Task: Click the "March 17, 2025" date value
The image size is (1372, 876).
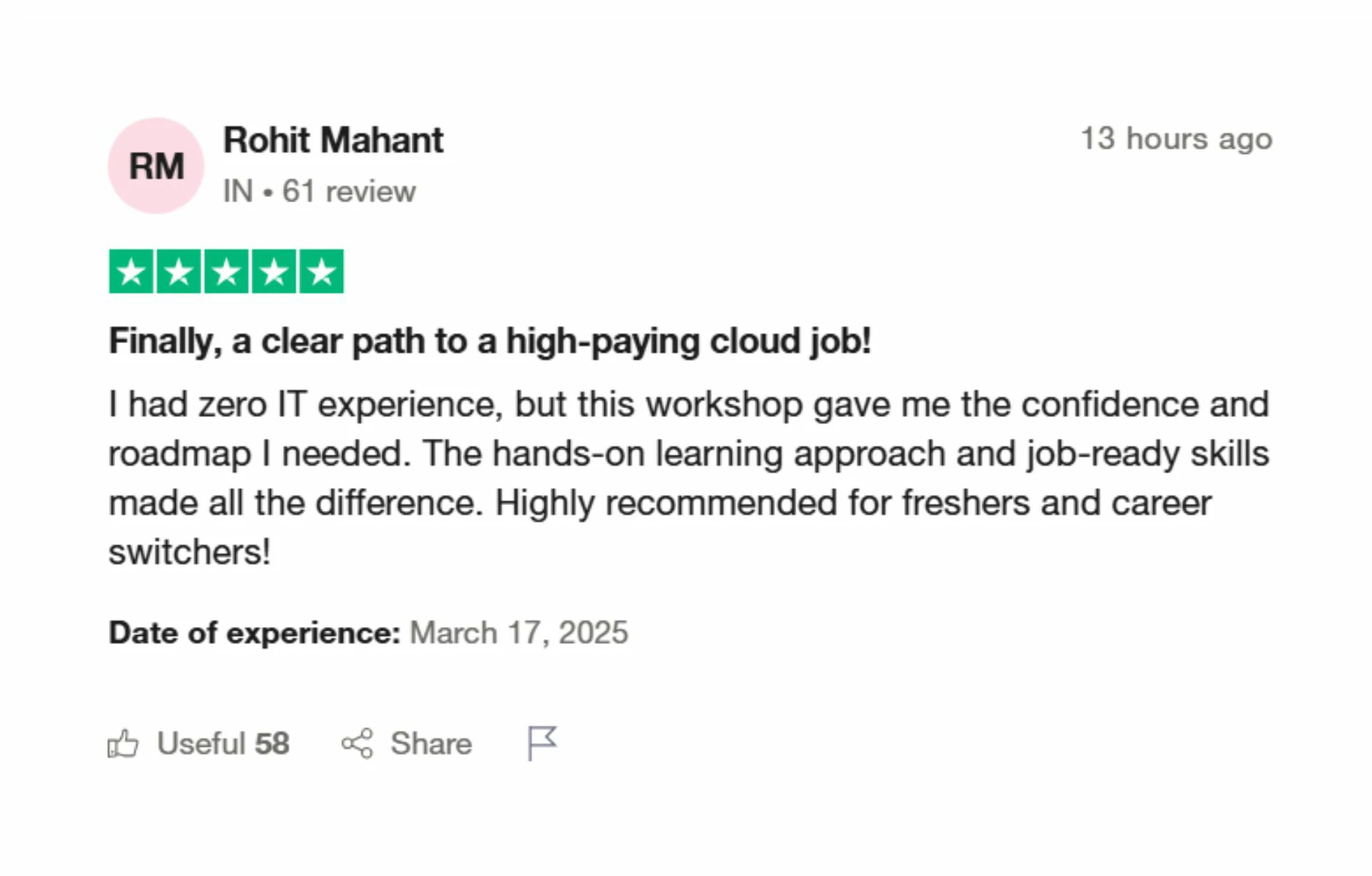Action: click(518, 633)
